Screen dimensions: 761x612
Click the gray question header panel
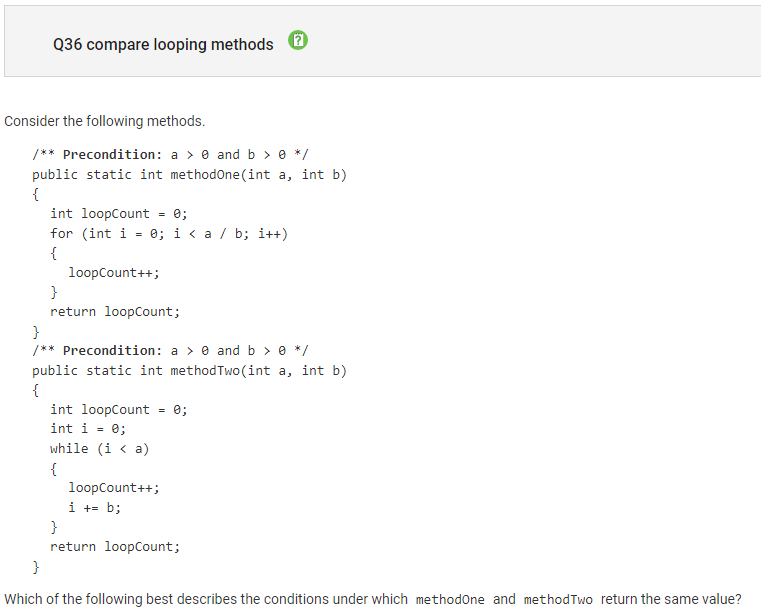coord(382,41)
